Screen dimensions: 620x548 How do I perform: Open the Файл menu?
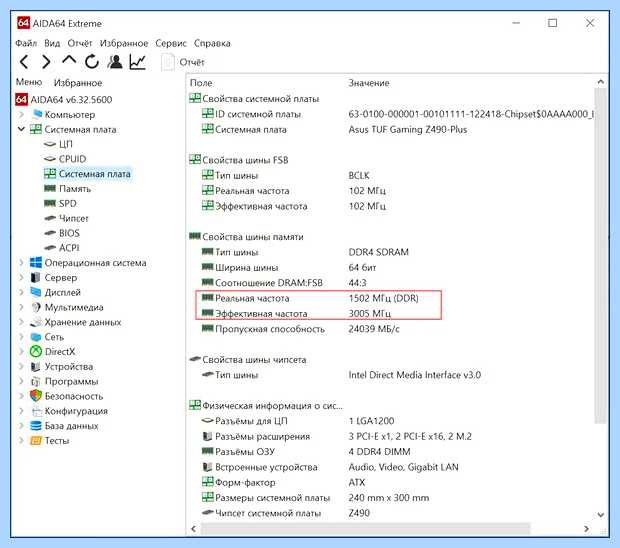(x=26, y=43)
